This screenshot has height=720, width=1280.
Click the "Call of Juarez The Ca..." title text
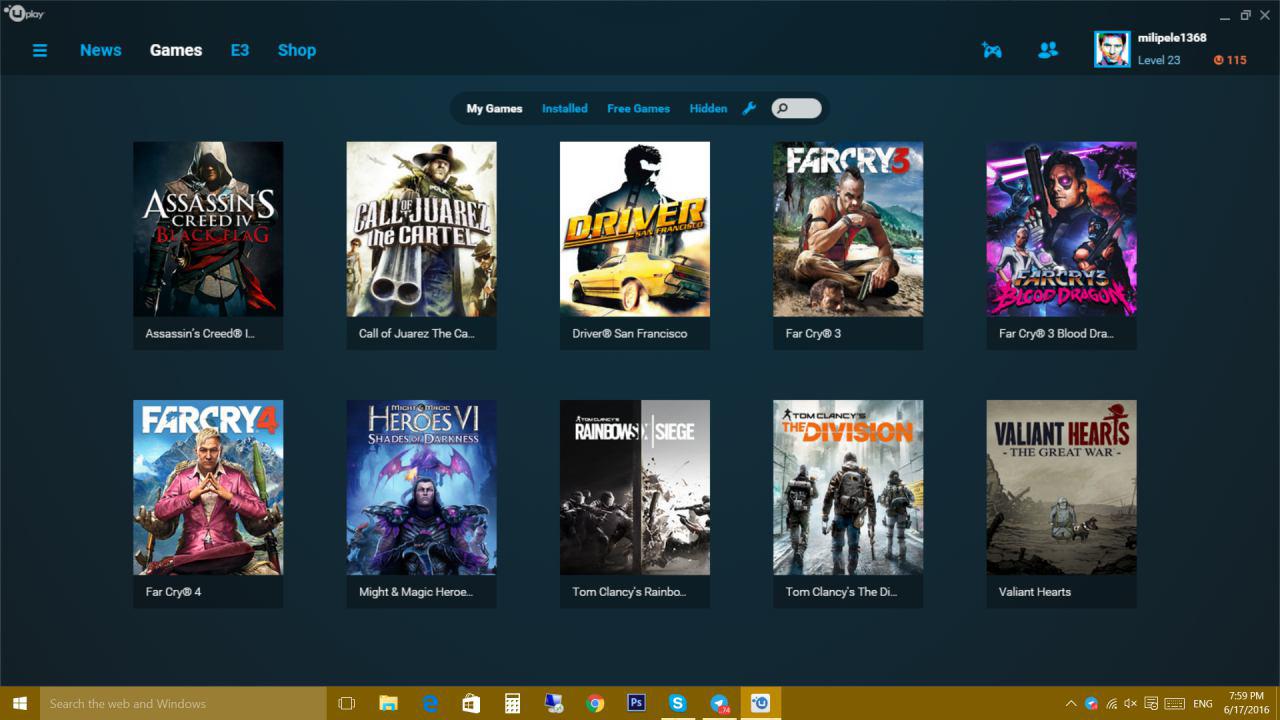point(416,334)
